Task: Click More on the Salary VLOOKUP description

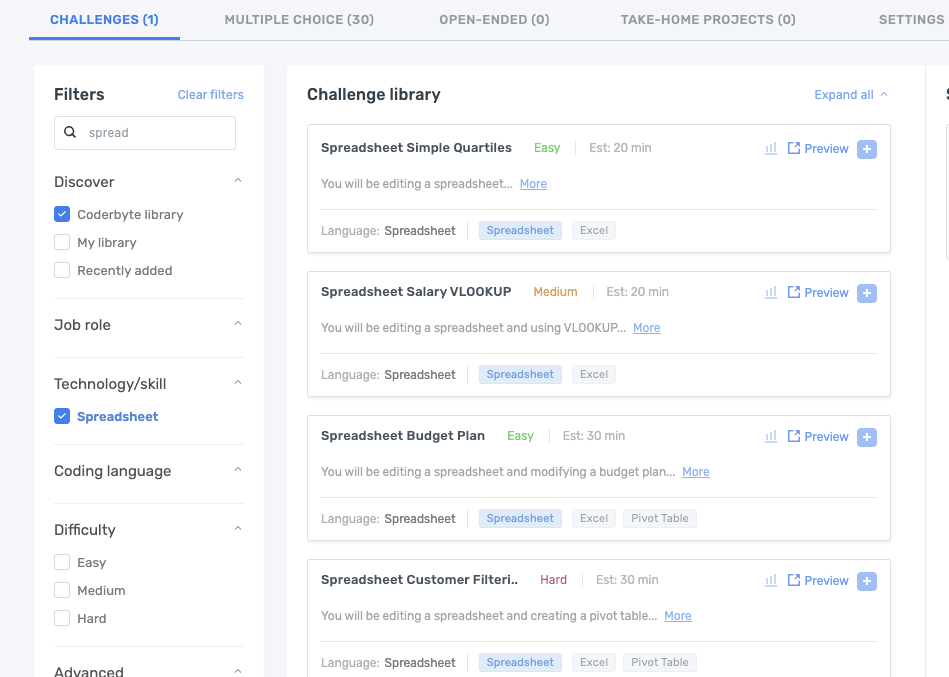Action: click(x=646, y=327)
